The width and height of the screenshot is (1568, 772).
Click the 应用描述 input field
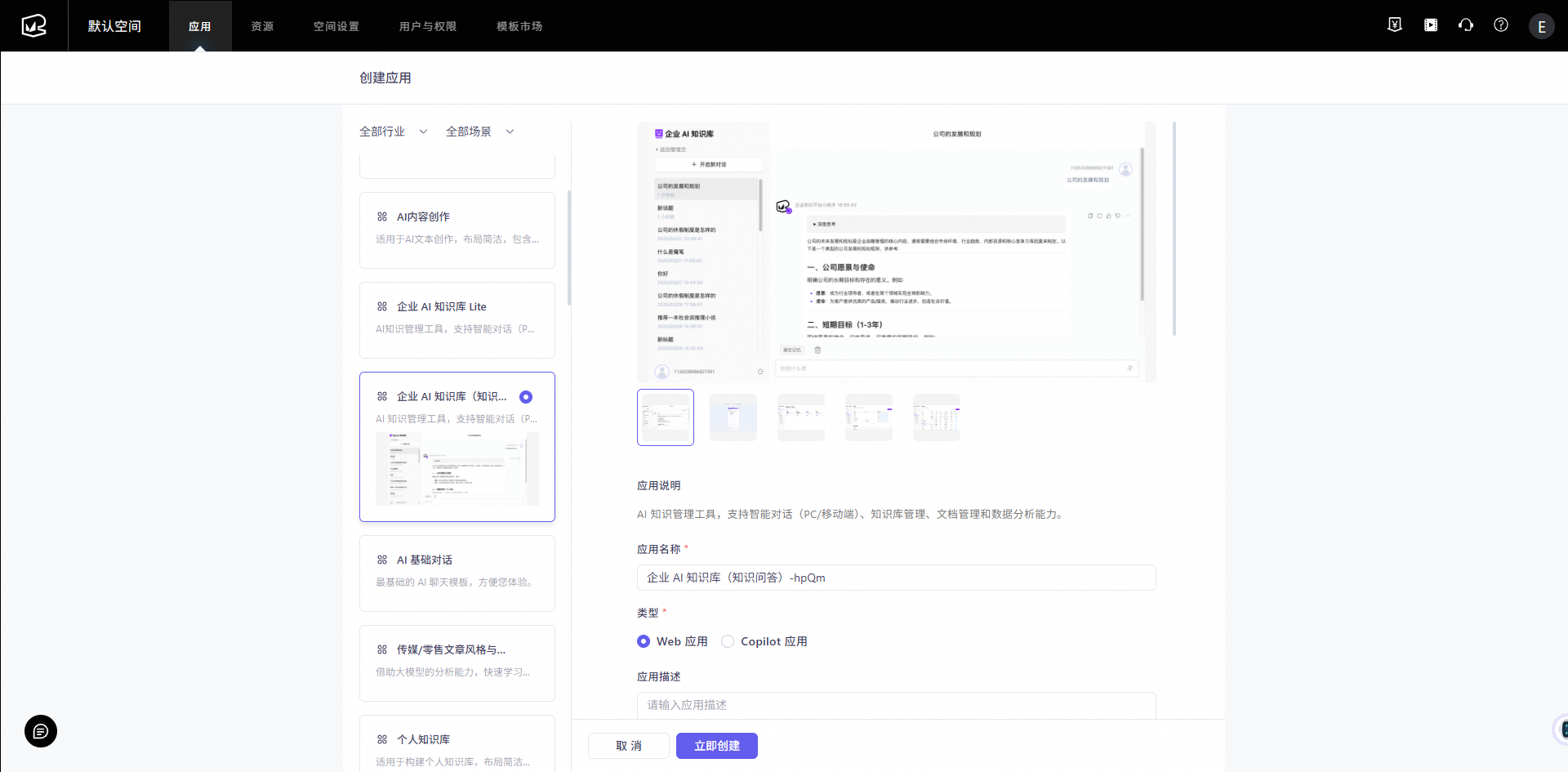(x=897, y=705)
